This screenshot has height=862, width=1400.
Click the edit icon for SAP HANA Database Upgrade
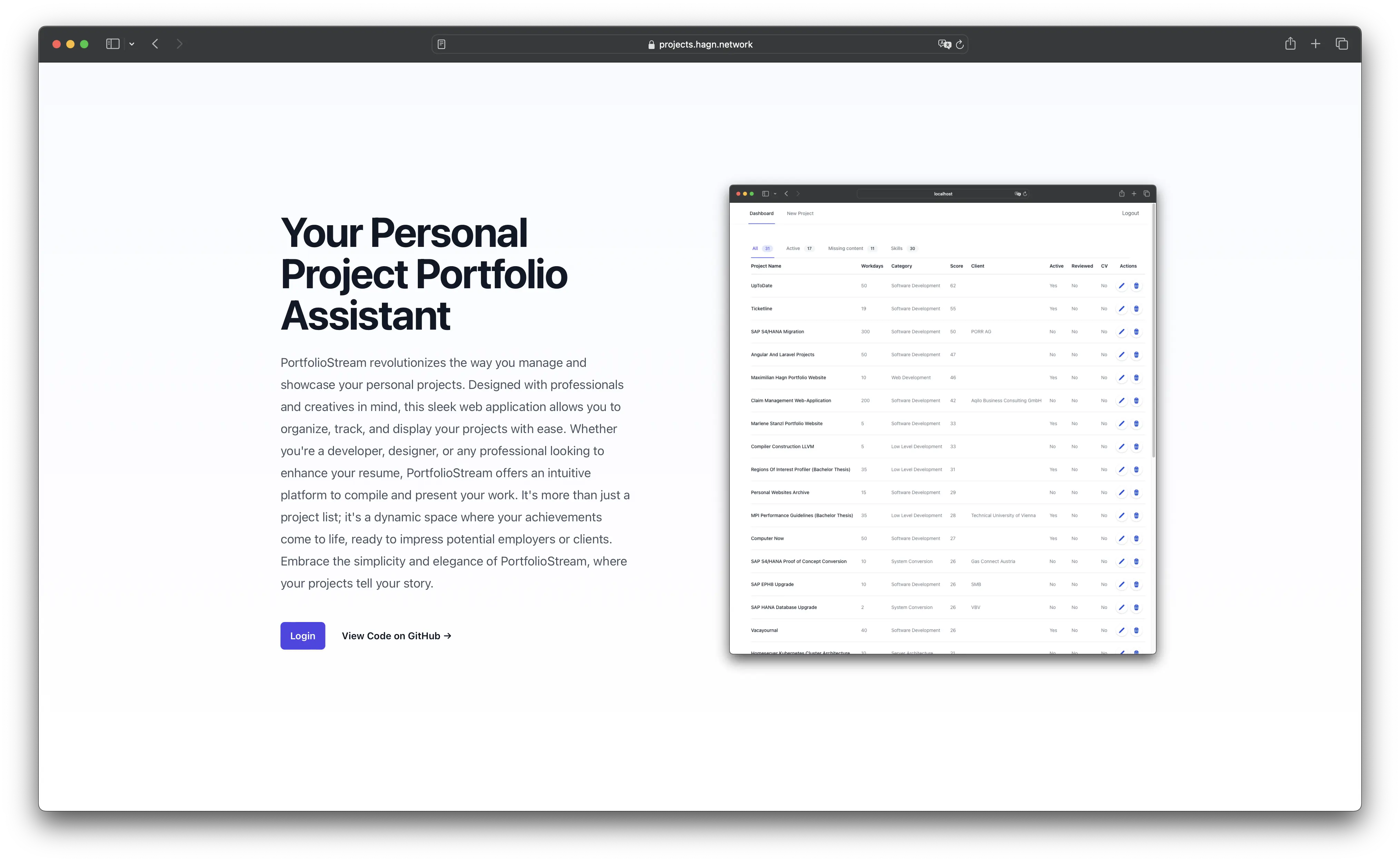[1122, 607]
